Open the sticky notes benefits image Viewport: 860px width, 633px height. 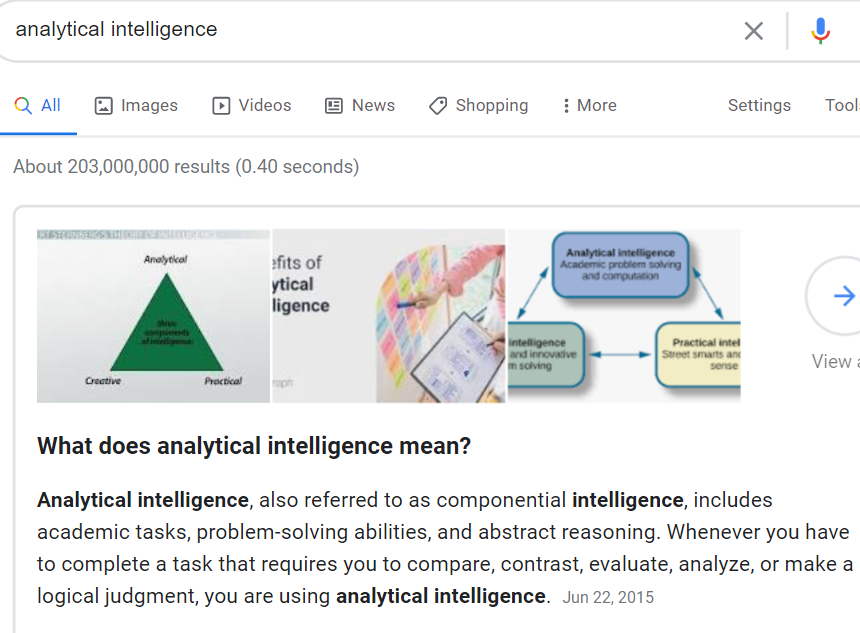(x=388, y=316)
